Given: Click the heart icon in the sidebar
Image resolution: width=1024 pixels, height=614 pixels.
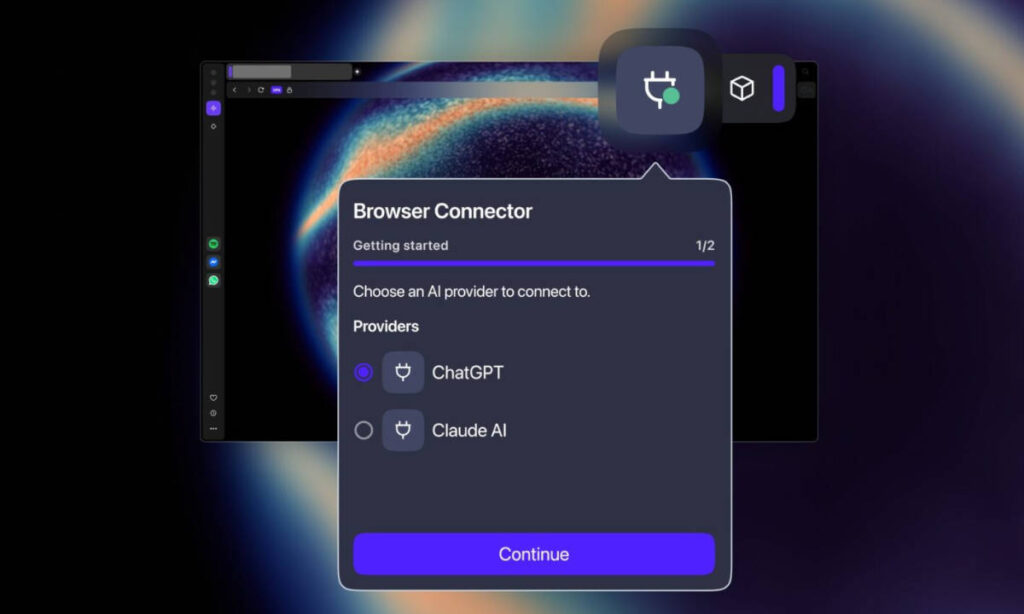Looking at the screenshot, I should coord(213,396).
